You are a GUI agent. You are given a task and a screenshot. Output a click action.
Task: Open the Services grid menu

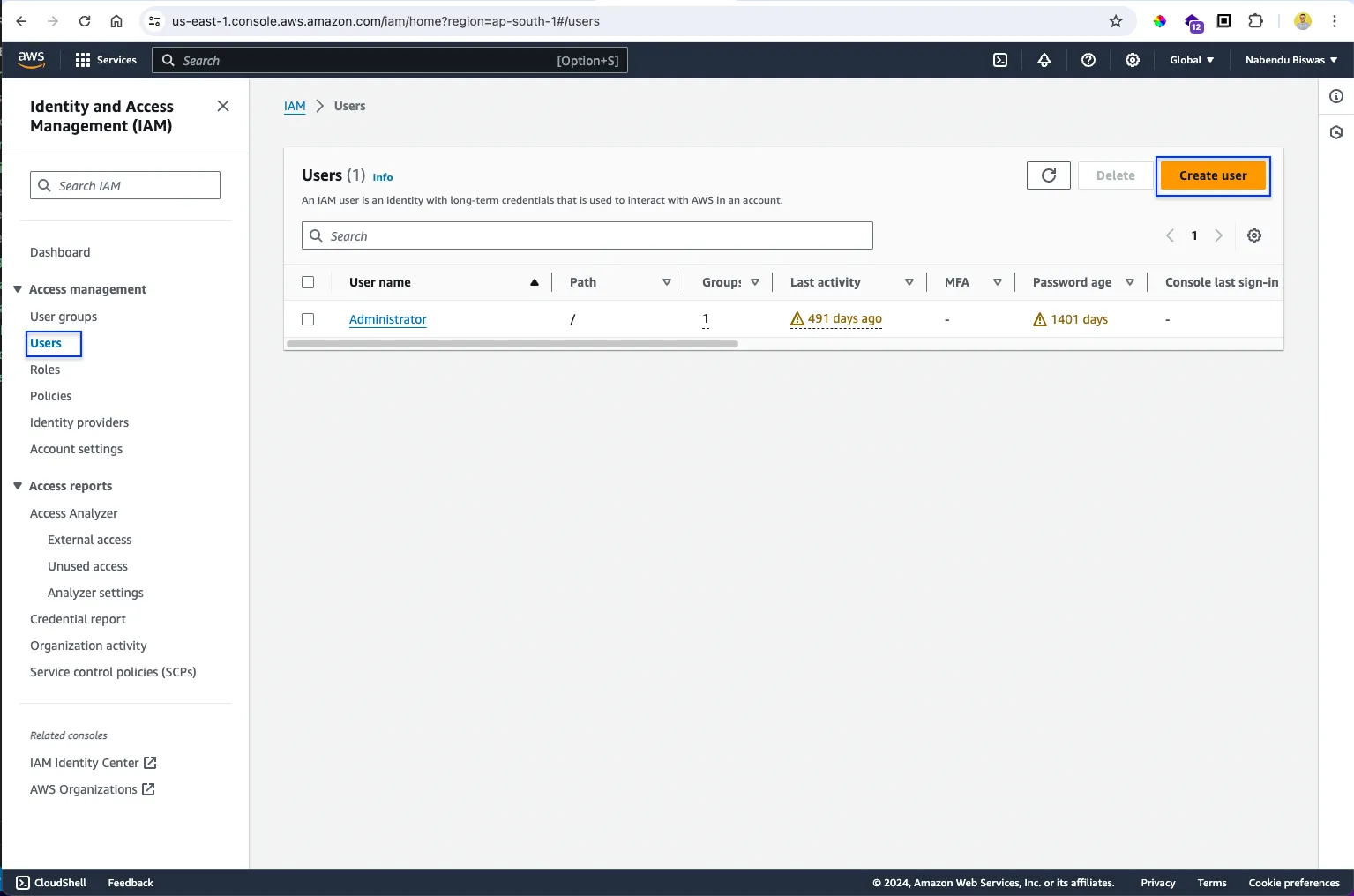(106, 60)
